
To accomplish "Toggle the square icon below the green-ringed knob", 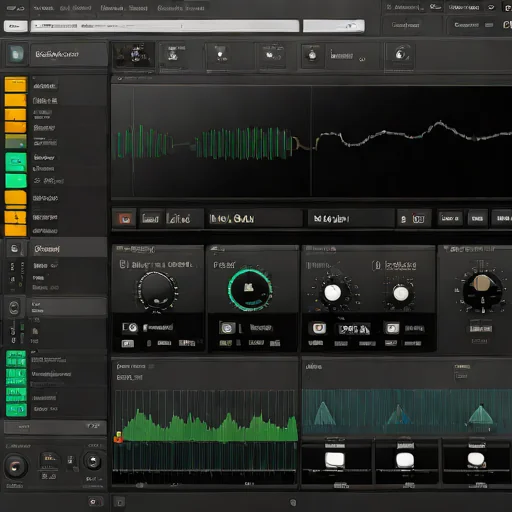I will tap(227, 328).
